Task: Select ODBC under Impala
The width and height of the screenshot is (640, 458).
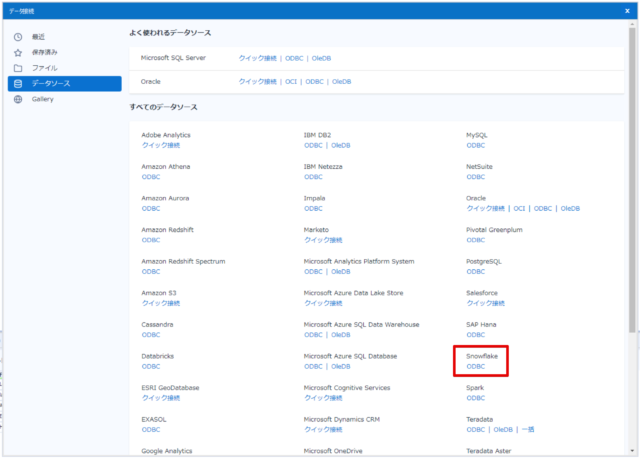Action: (x=313, y=209)
